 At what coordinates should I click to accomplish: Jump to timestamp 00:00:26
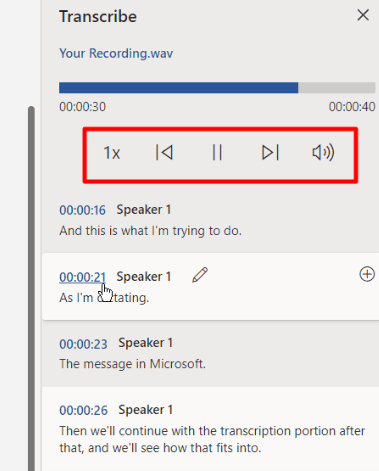pos(83,410)
